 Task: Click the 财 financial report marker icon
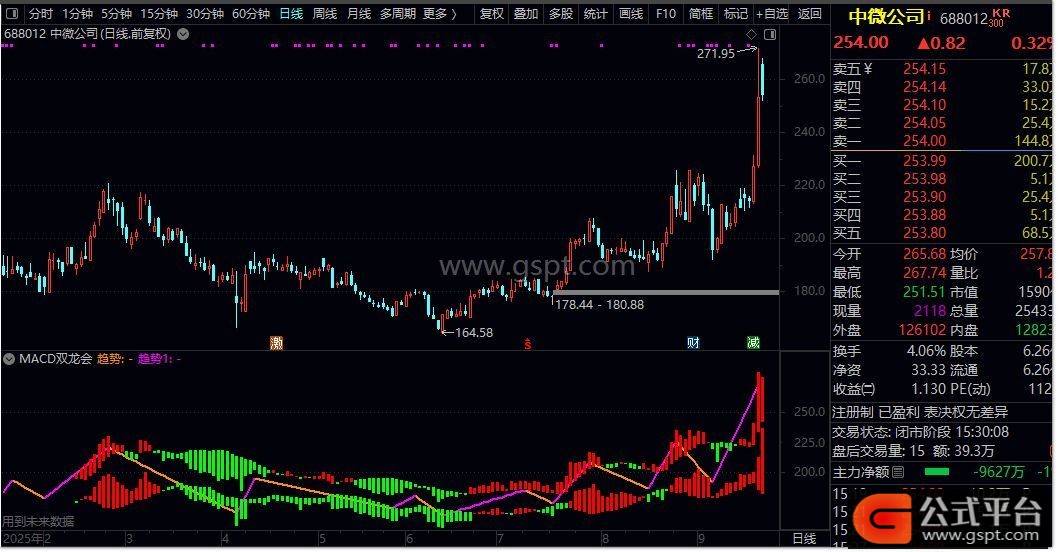pyautogui.click(x=693, y=343)
